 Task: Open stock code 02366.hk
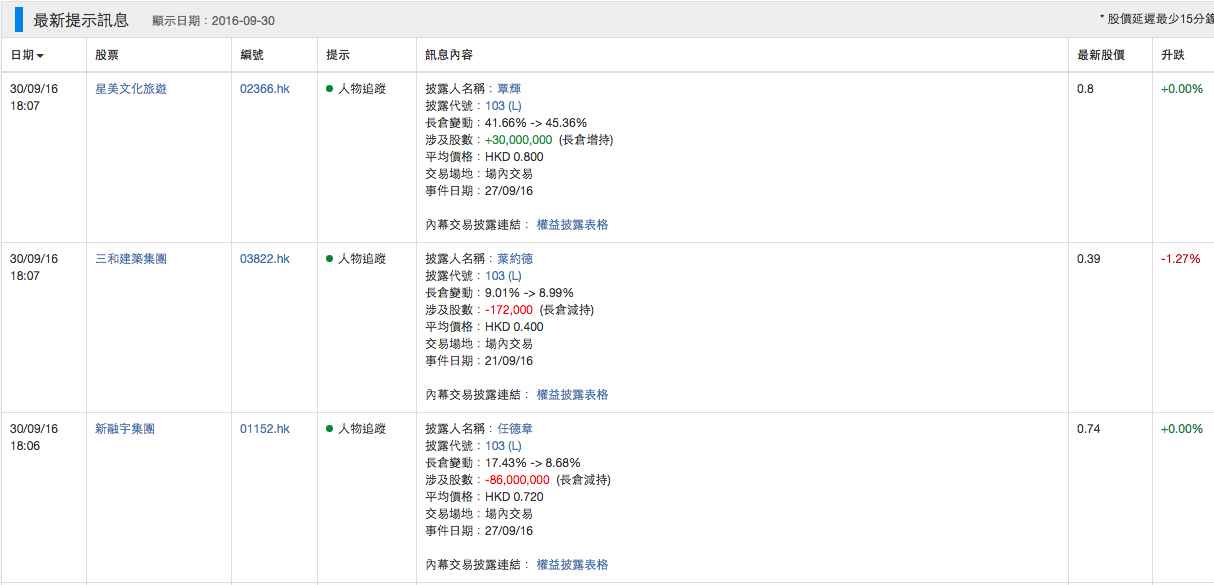click(x=265, y=89)
